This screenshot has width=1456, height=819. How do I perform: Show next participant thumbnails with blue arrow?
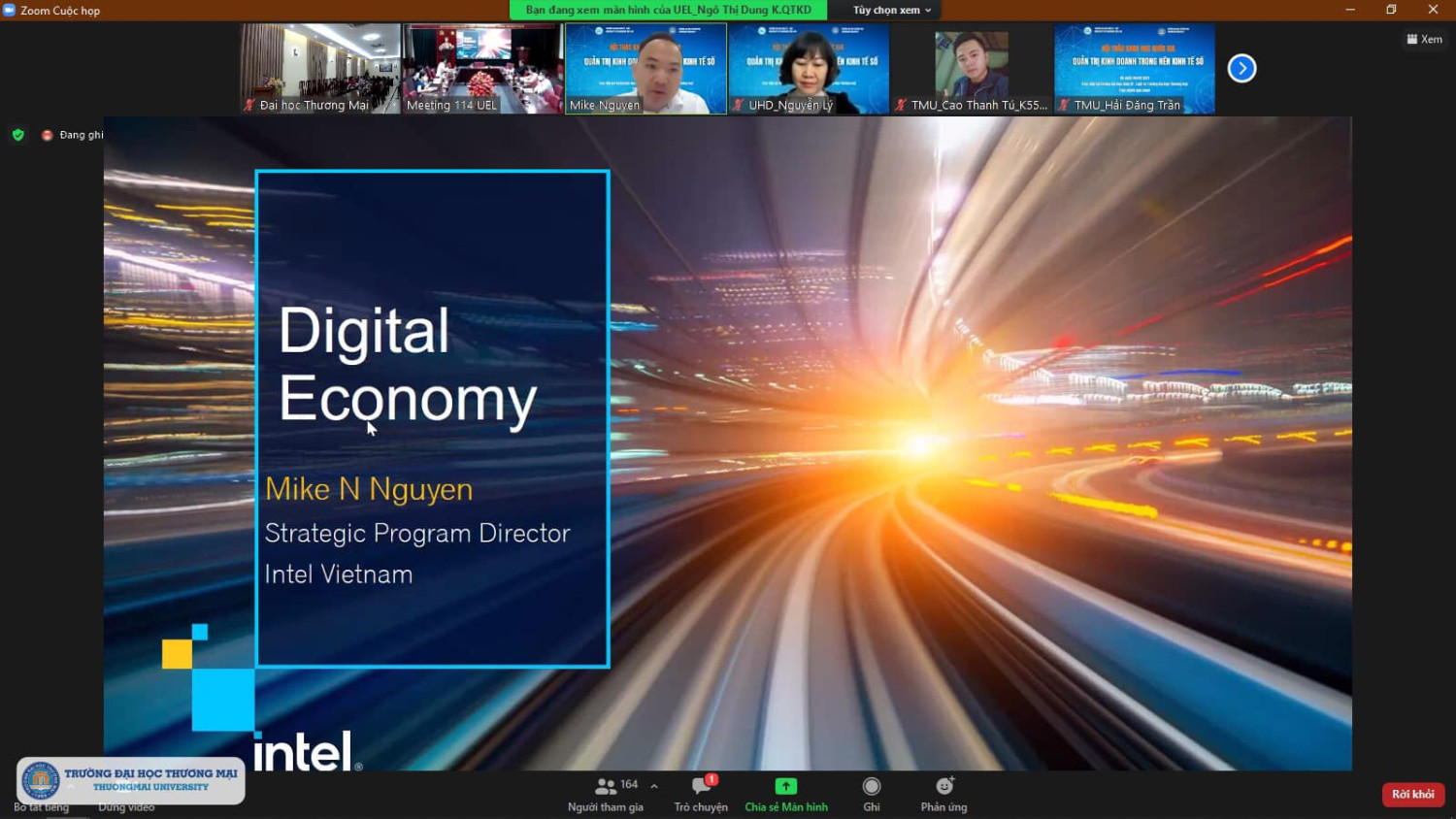[x=1241, y=68]
